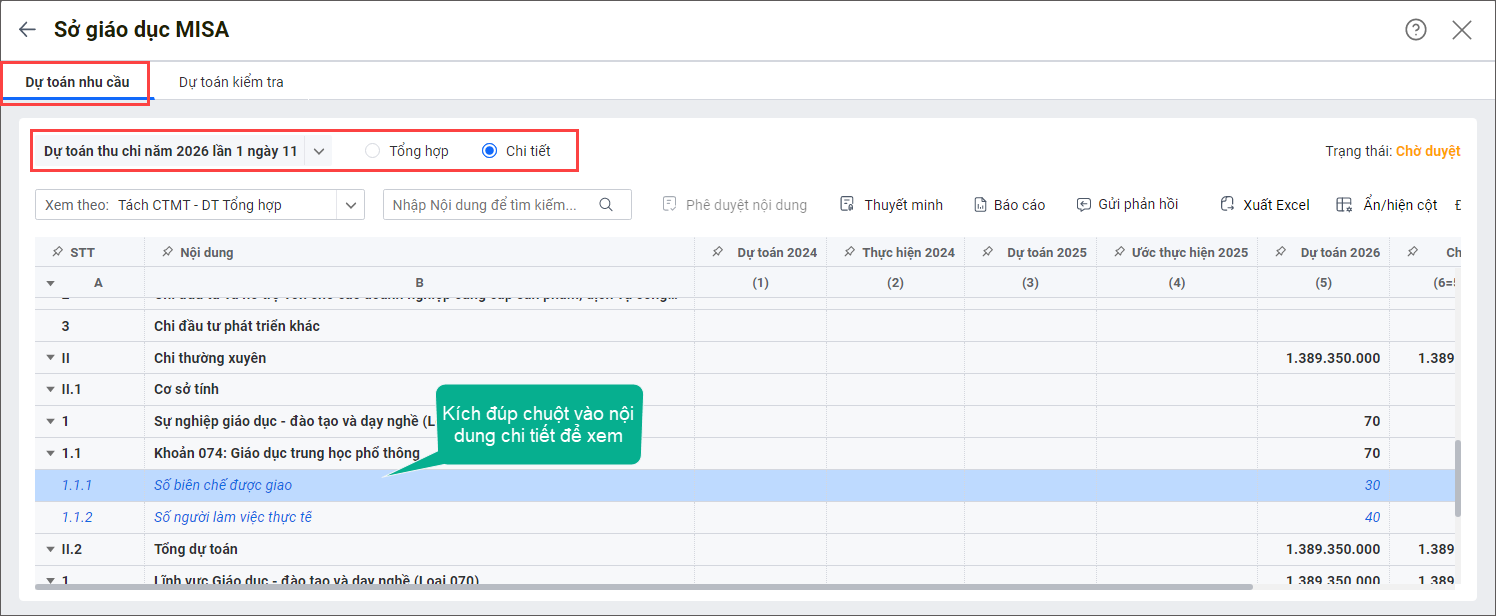Open the help question mark icon
The height and width of the screenshot is (616, 1496).
(1415, 30)
